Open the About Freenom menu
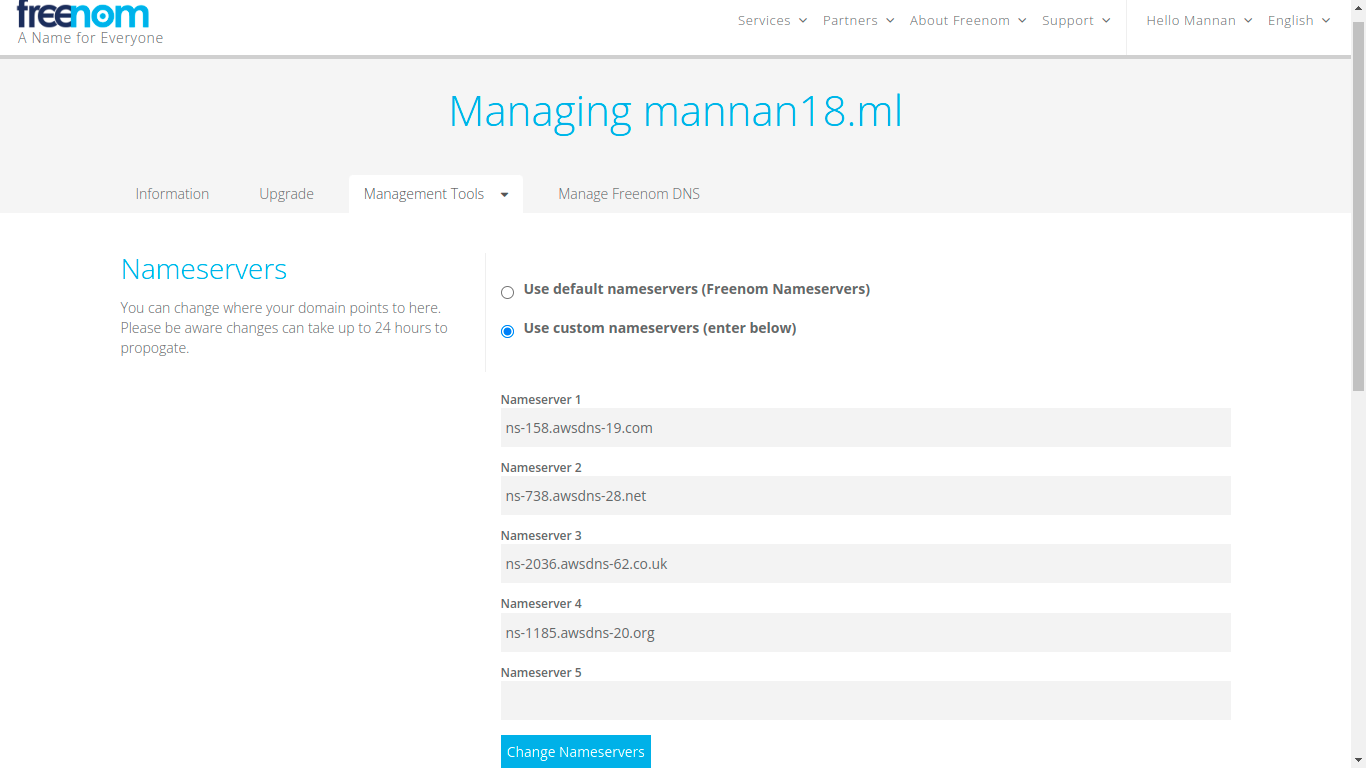Viewport: 1366px width, 768px height. [960, 20]
